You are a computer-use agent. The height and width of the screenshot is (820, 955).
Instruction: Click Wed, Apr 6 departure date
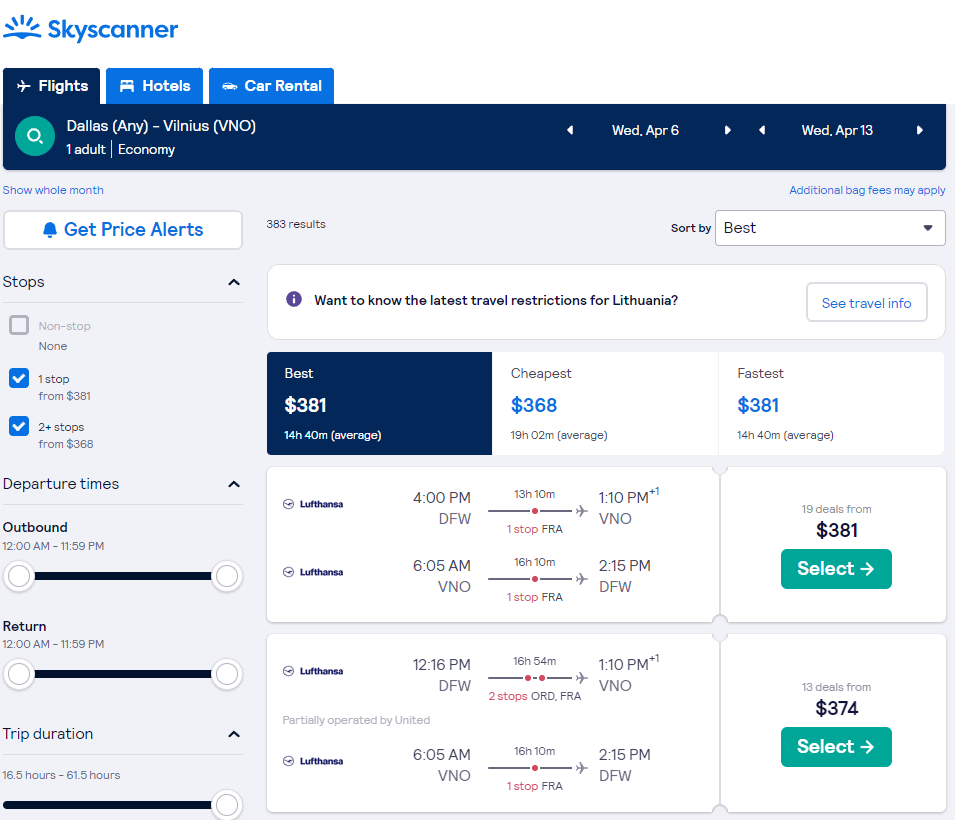pyautogui.click(x=645, y=130)
